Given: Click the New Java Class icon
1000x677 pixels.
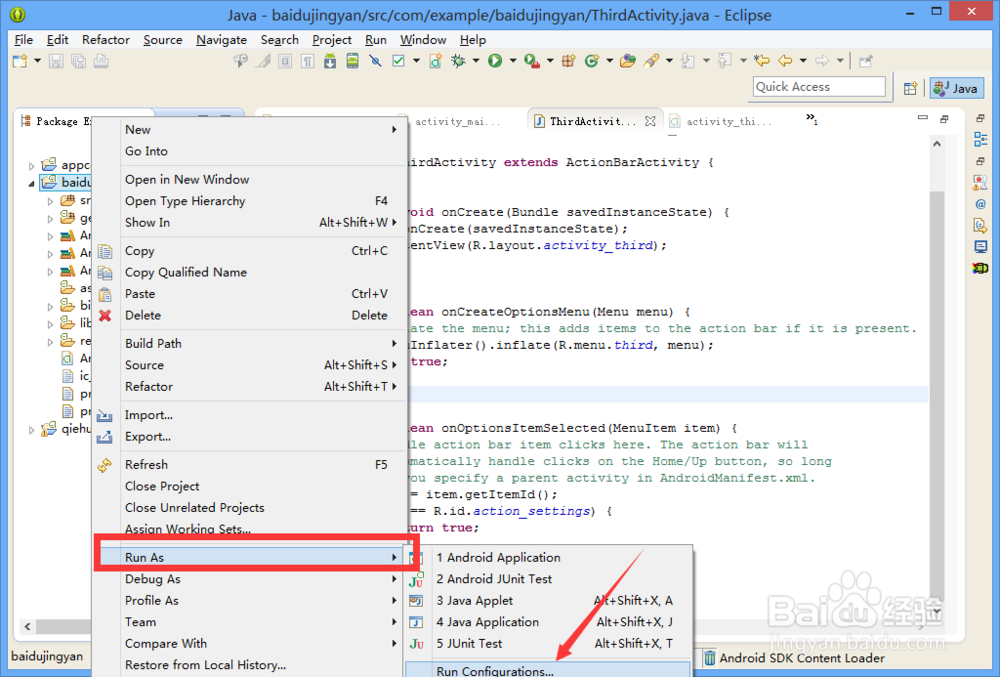Looking at the screenshot, I should click(x=592, y=61).
